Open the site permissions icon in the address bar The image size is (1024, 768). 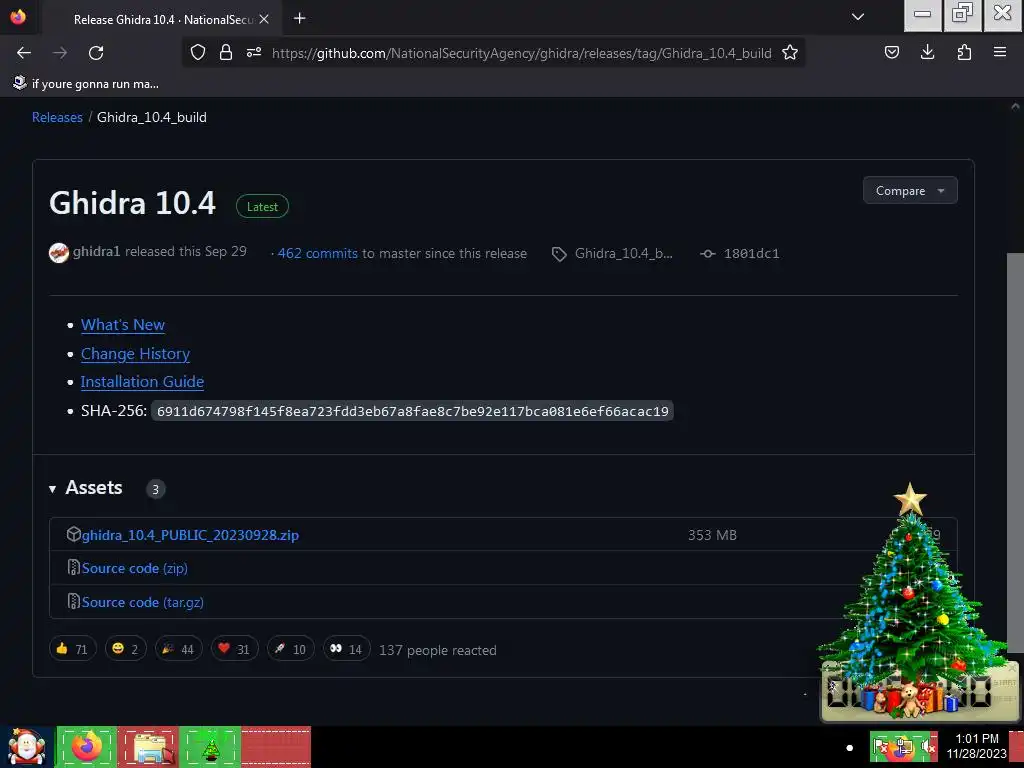(254, 53)
